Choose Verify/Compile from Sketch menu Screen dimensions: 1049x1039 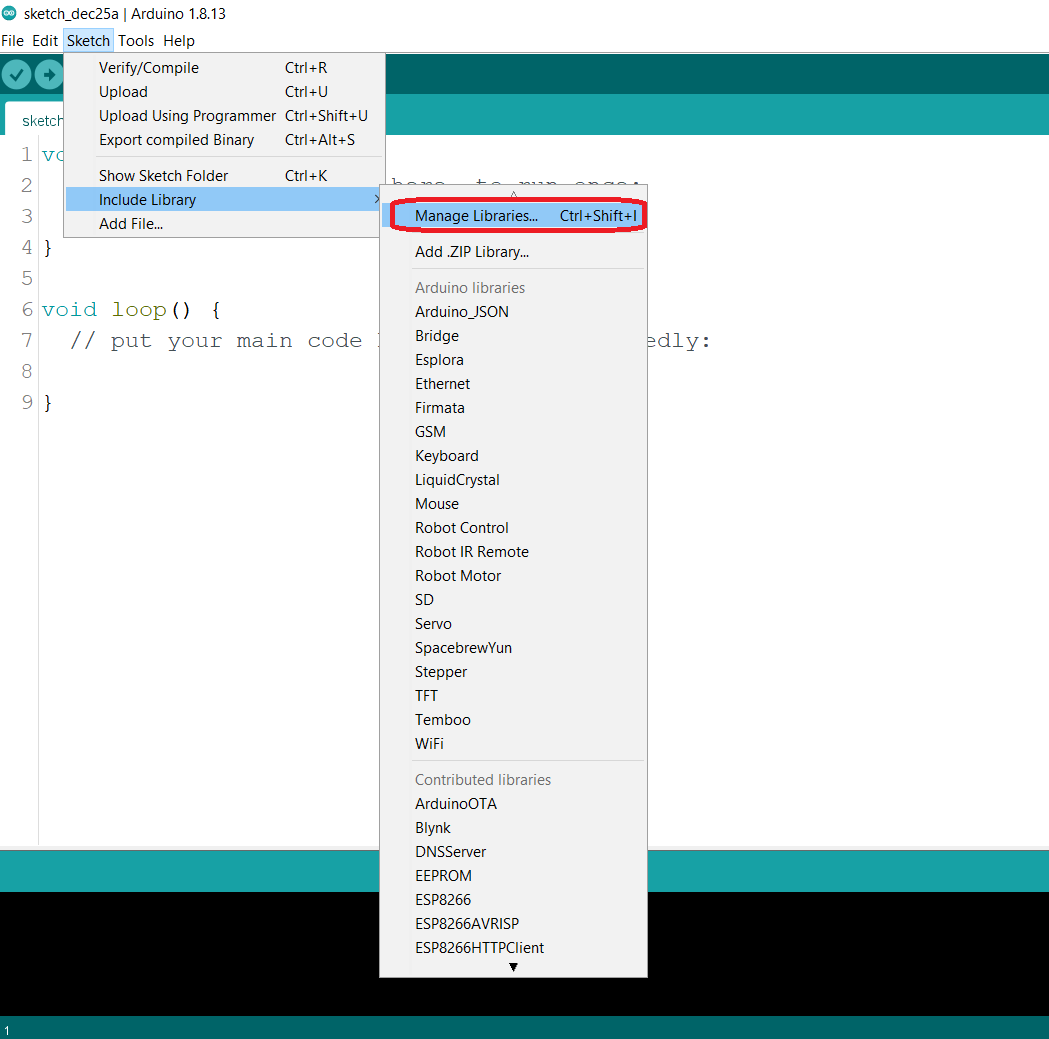[224, 68]
